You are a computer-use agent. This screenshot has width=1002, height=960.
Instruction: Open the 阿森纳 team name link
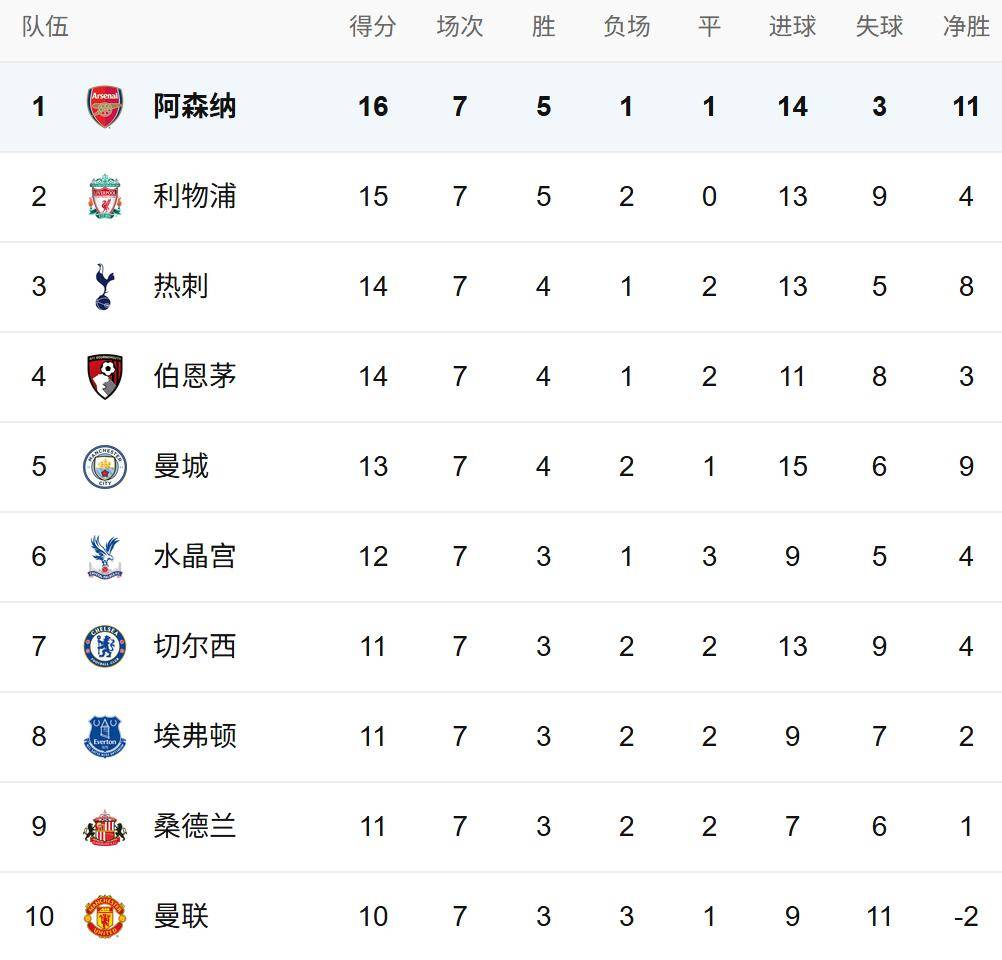[194, 107]
